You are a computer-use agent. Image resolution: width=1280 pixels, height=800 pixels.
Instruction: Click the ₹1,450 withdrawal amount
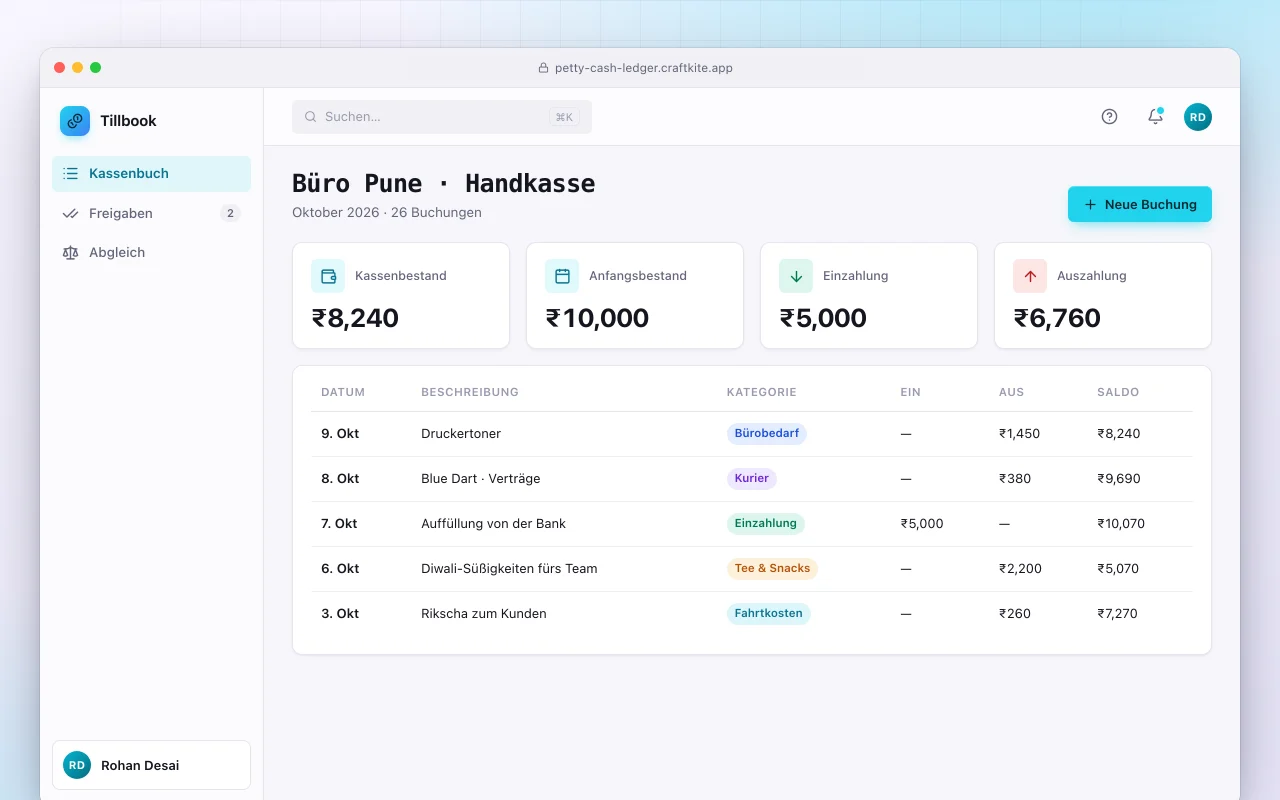pos(1020,434)
